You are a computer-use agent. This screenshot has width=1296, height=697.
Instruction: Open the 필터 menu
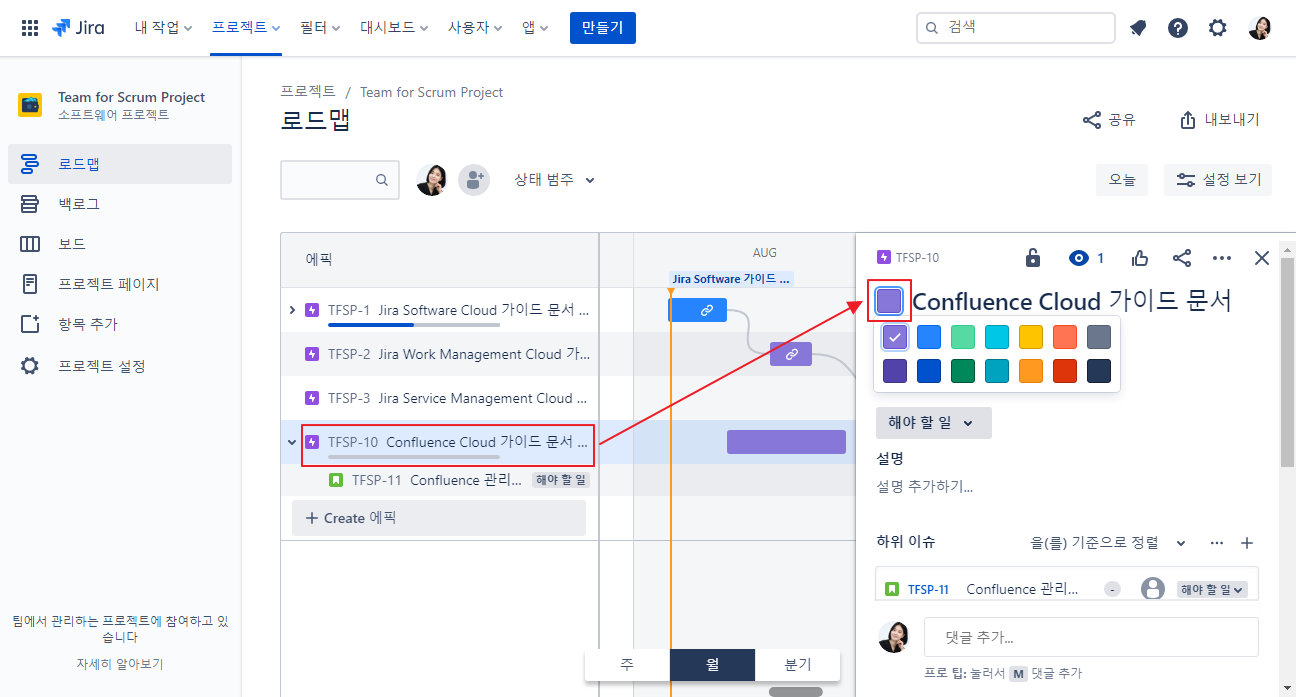pos(320,28)
